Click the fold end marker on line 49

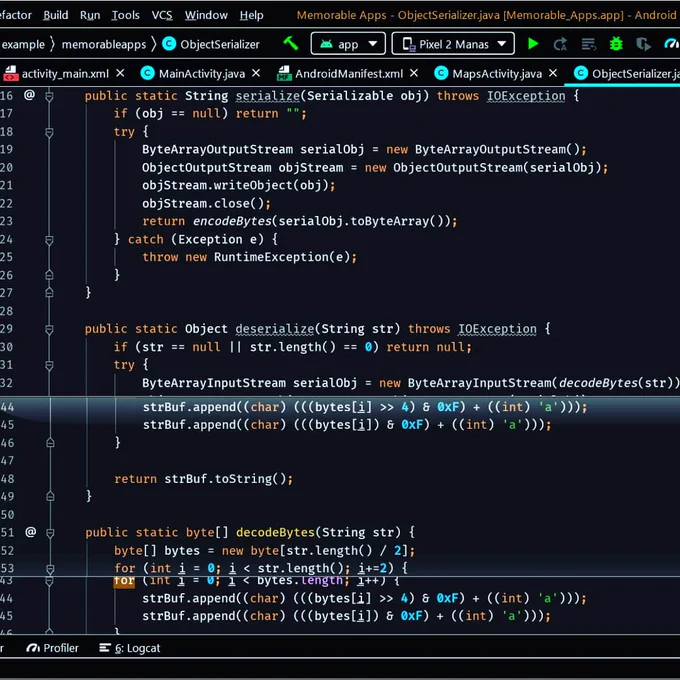[x=50, y=496]
